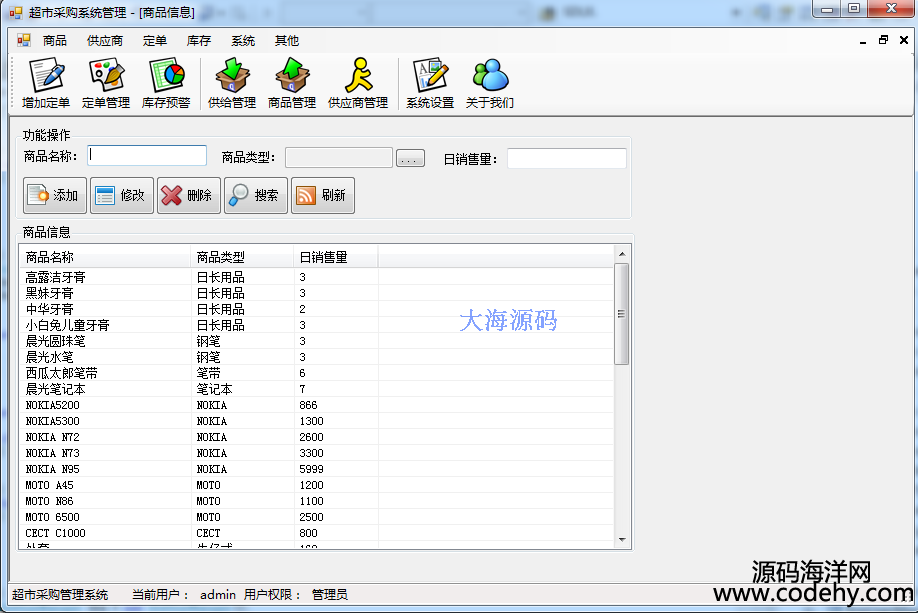Open the 库存 inventory menu
The width and height of the screenshot is (918, 613).
(x=199, y=41)
